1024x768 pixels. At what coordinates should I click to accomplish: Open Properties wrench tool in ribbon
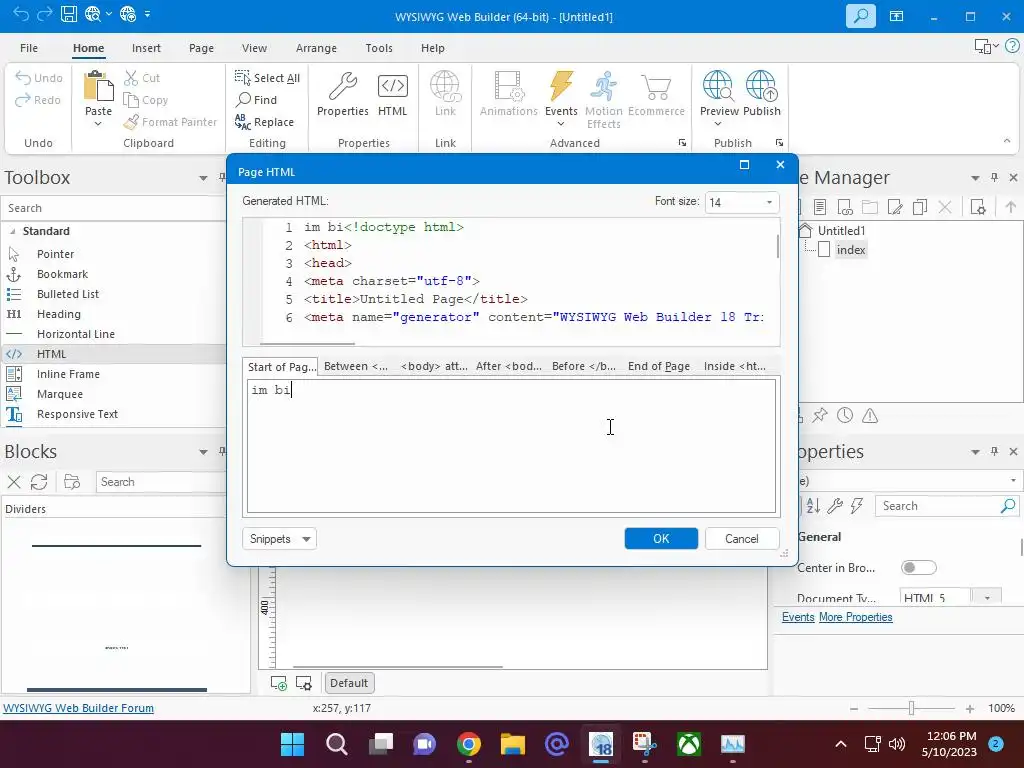tap(343, 94)
